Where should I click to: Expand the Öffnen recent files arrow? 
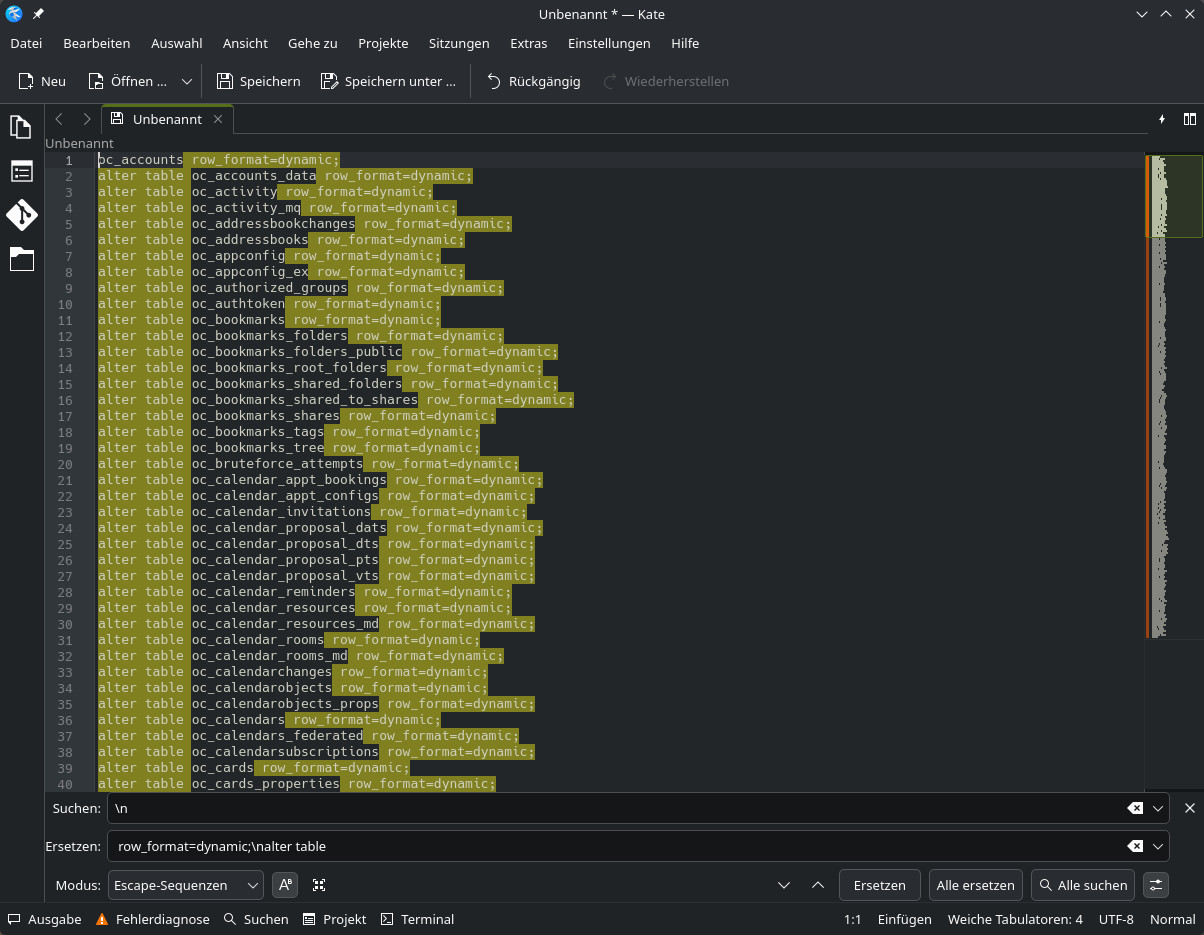[x=186, y=81]
